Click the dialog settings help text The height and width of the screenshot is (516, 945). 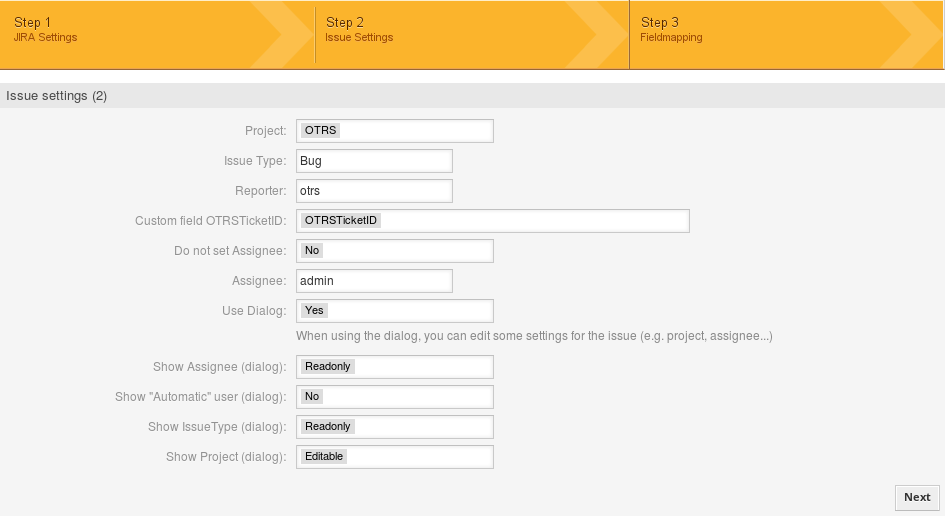(534, 336)
